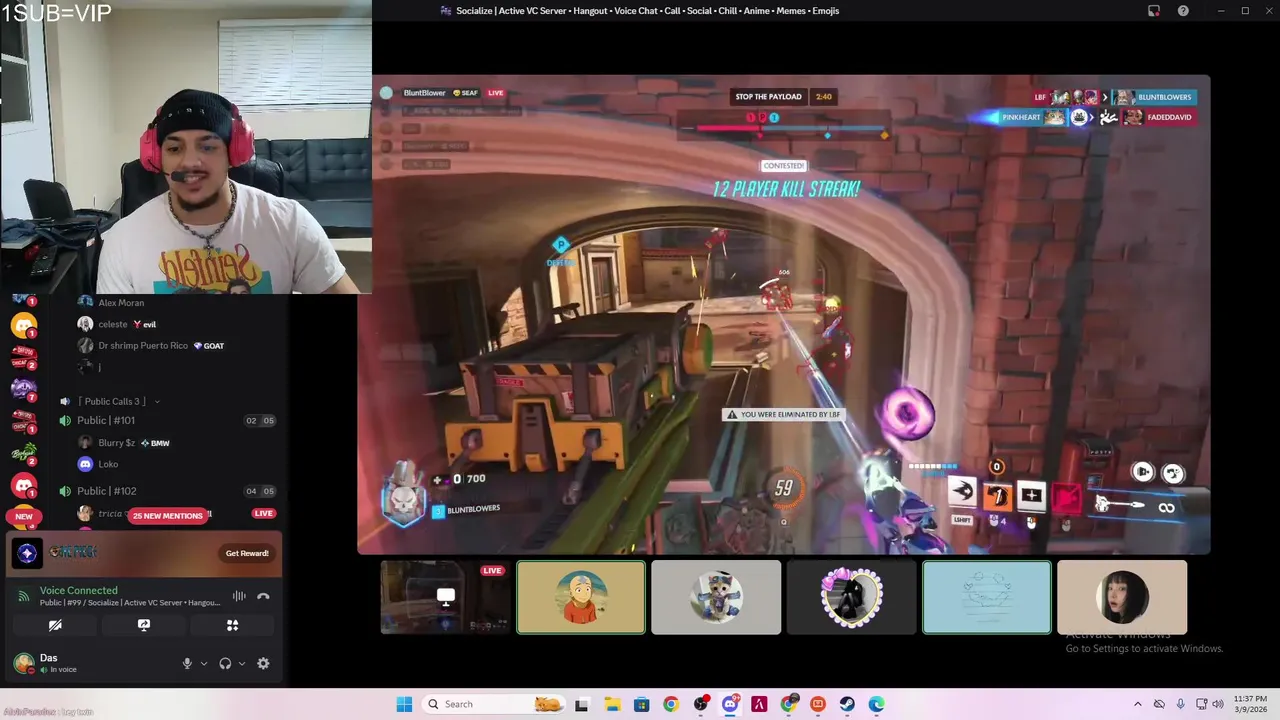Open the activities launcher button
This screenshot has height=720, width=1280.
tap(232, 625)
